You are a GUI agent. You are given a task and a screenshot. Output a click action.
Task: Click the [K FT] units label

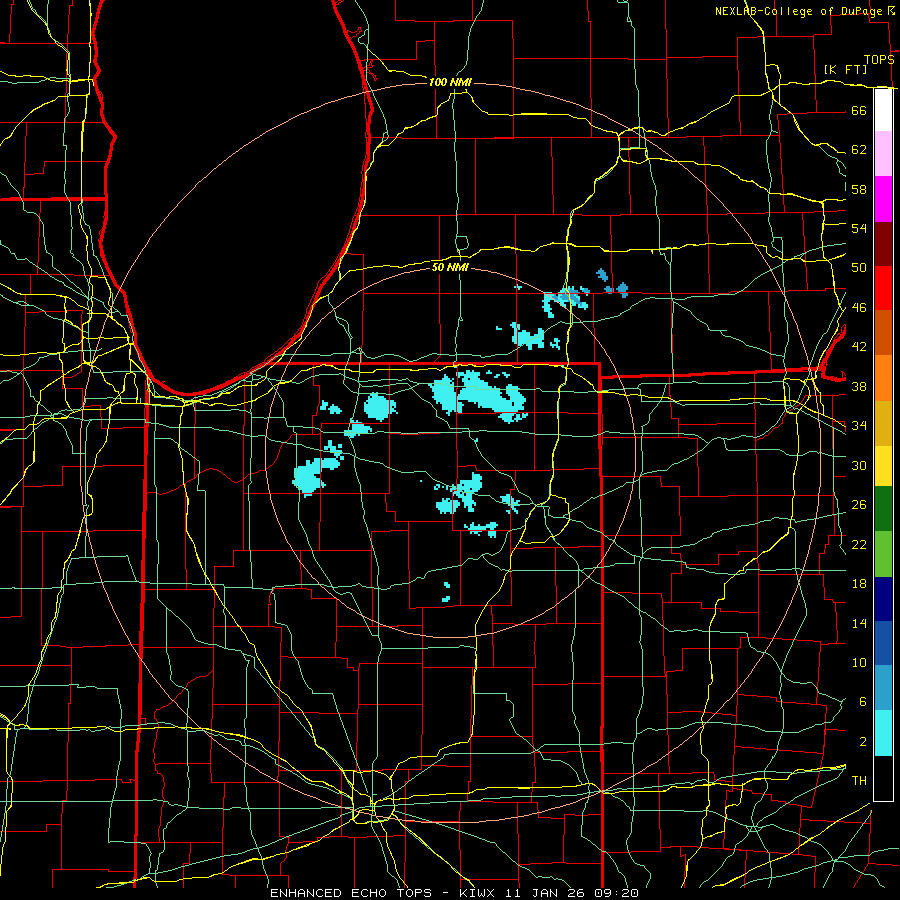click(845, 69)
